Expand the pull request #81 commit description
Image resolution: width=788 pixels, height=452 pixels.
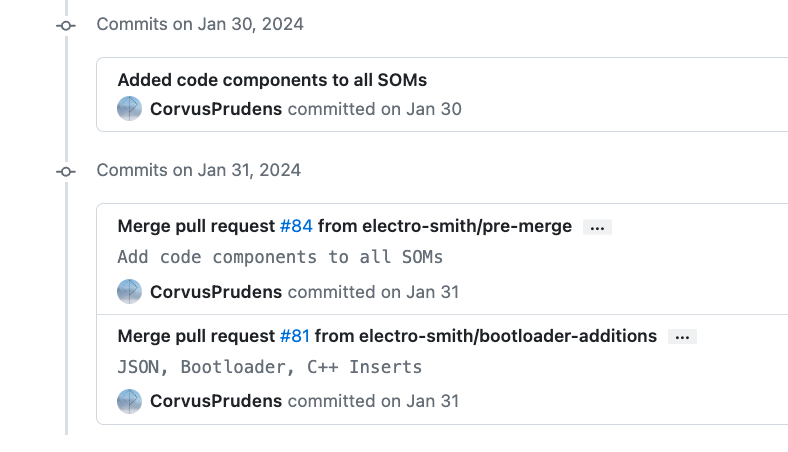coord(682,337)
